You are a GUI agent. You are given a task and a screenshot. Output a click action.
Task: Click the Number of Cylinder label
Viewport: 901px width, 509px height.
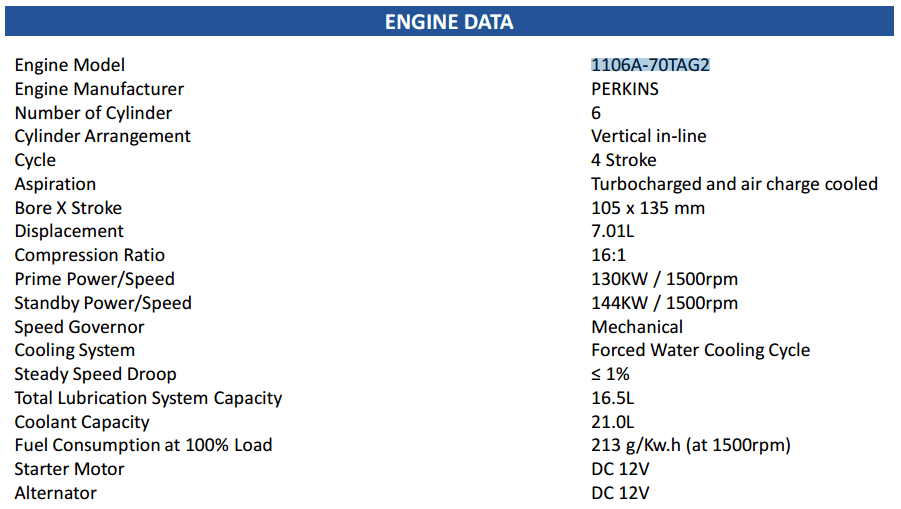click(x=93, y=113)
